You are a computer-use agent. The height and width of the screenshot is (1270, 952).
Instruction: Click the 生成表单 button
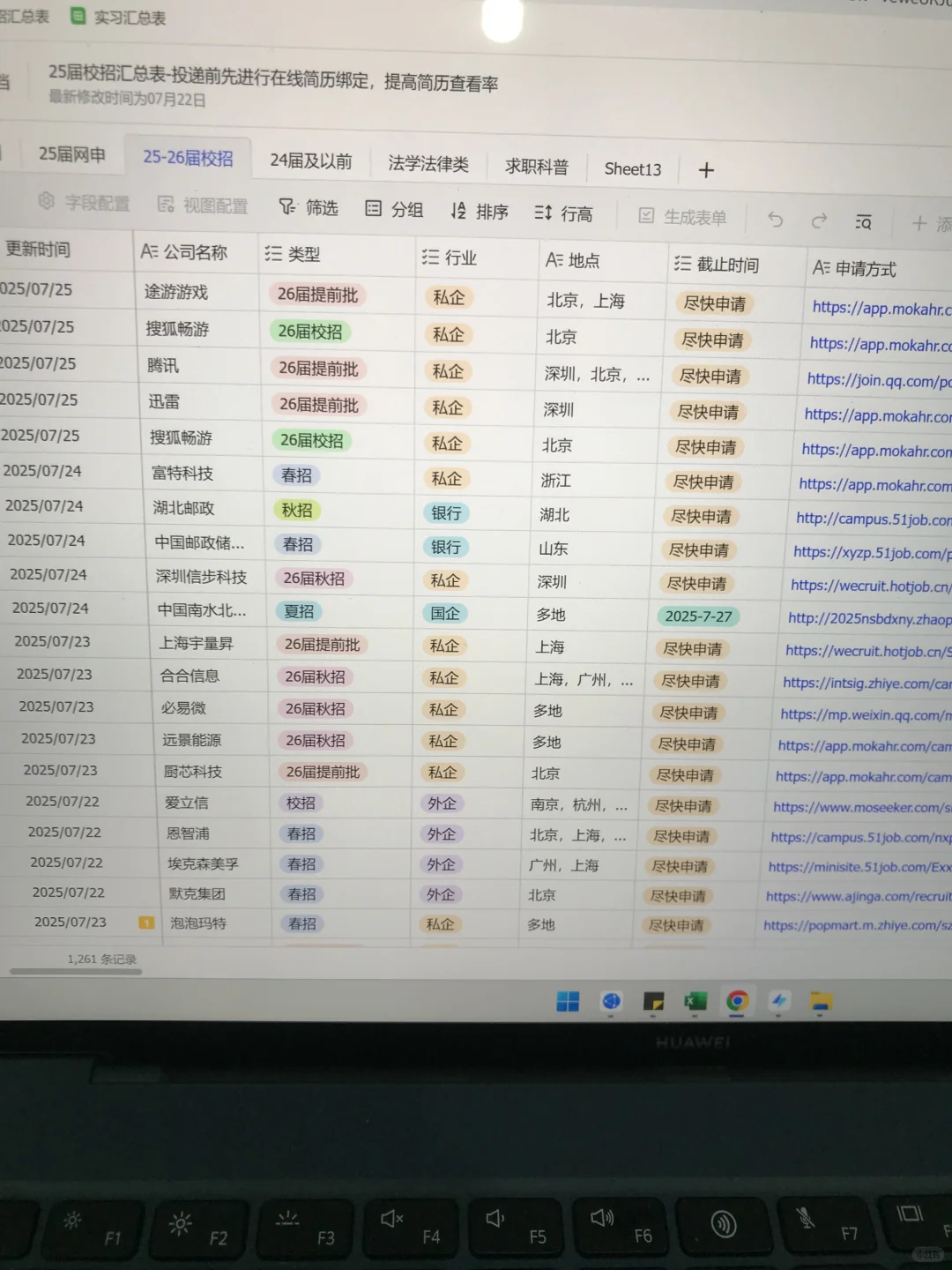pyautogui.click(x=682, y=217)
